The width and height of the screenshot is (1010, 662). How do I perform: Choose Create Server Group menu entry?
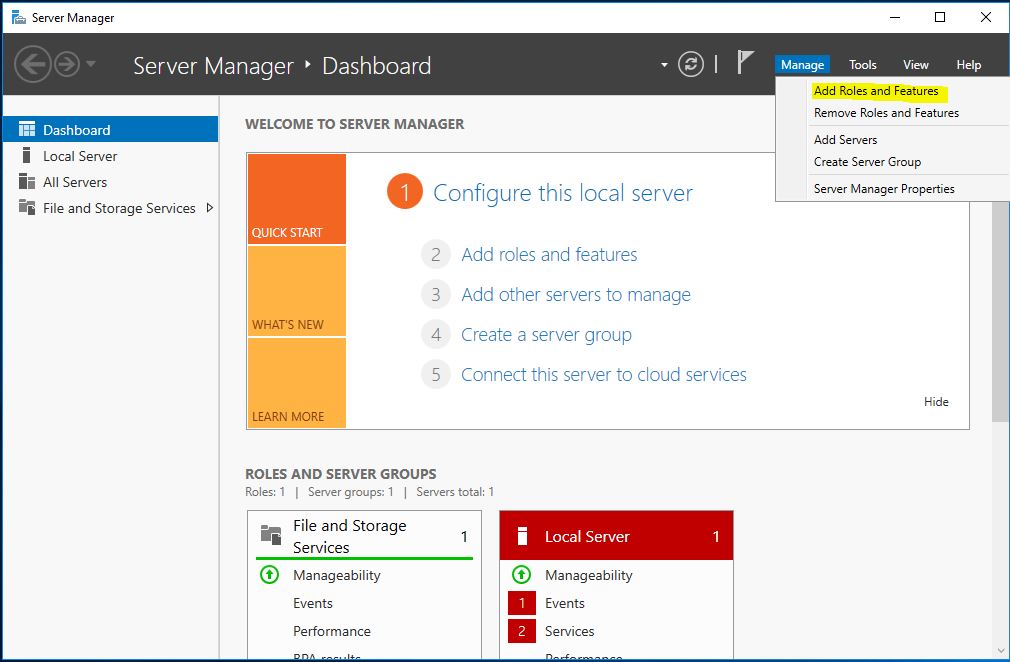(x=867, y=162)
